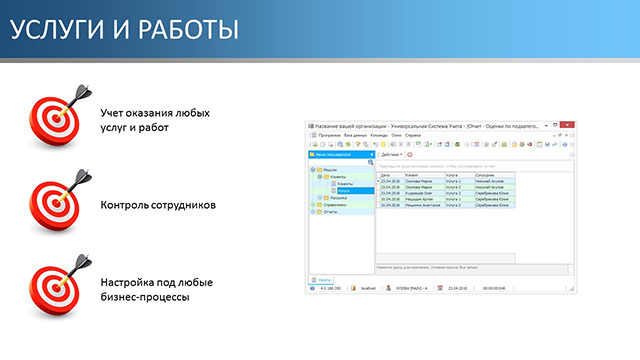Viewport: 640px width, 360px height.
Task: Sort table by the Сотрудник column header
Action: (494, 175)
